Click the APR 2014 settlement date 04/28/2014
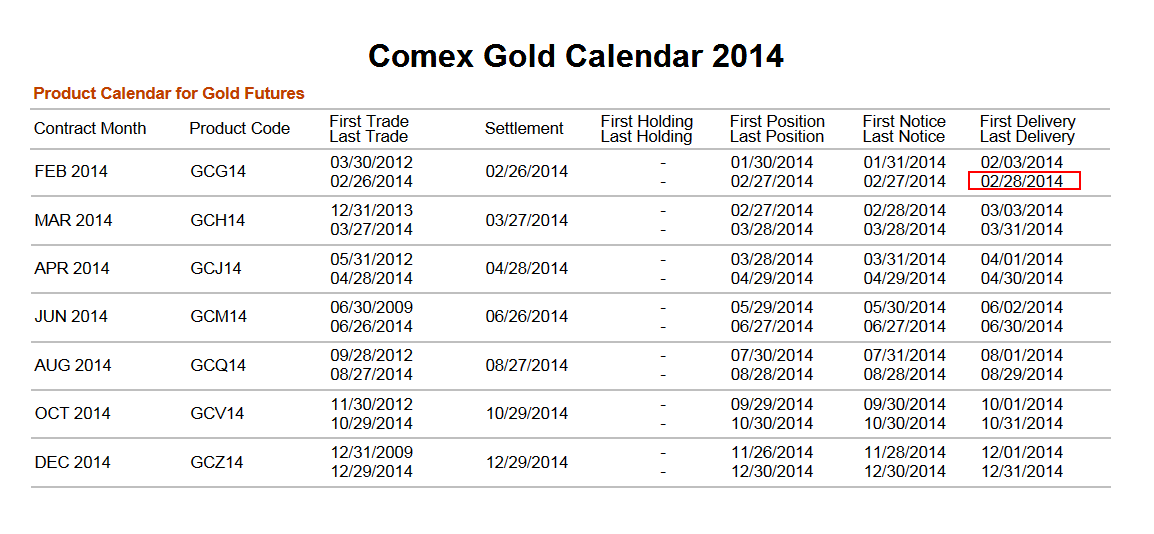 [526, 268]
